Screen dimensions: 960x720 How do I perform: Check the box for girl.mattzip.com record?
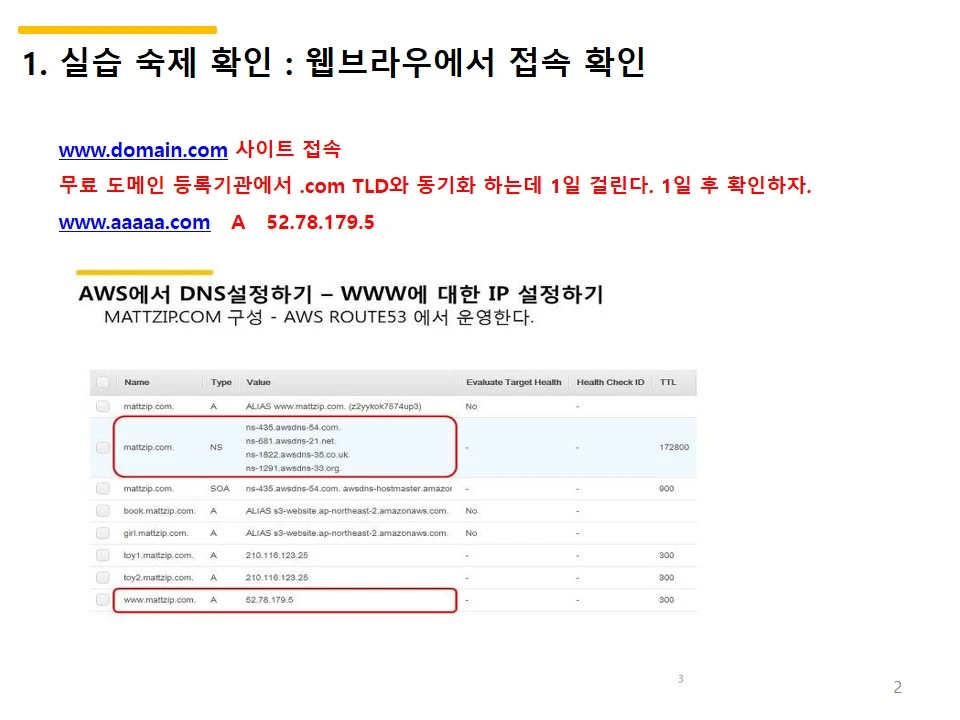(103, 533)
